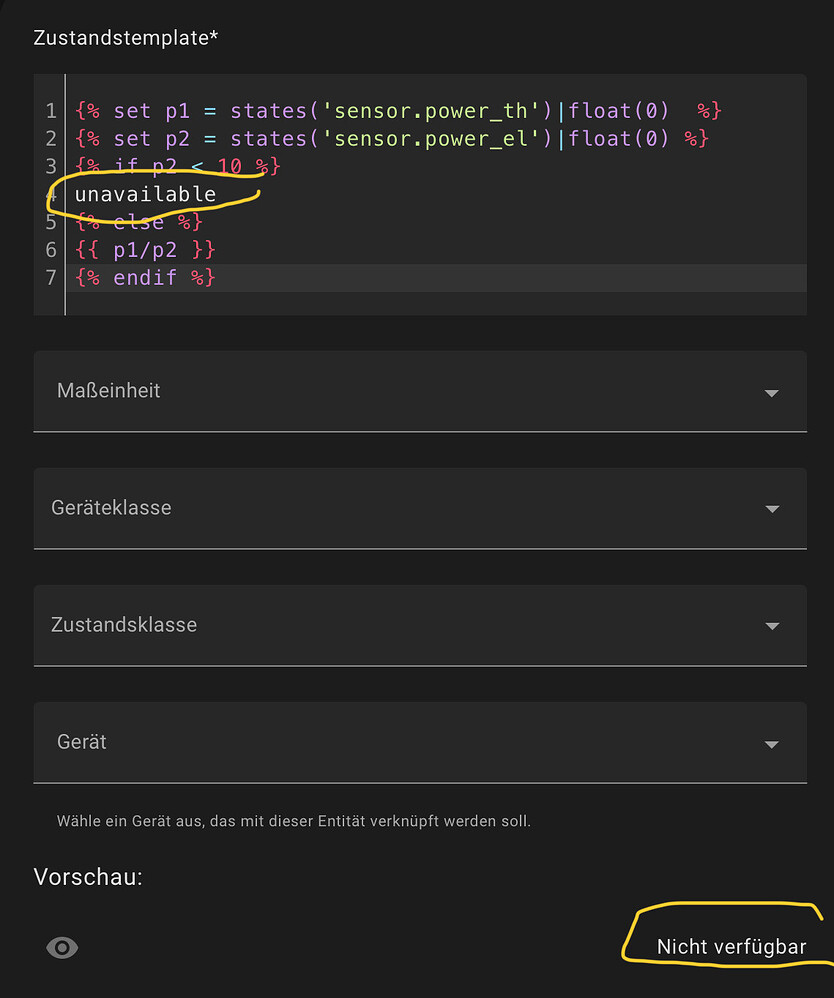Expand the Zustandsklasse selection list
Viewport: 834px width, 998px height.
(772, 625)
